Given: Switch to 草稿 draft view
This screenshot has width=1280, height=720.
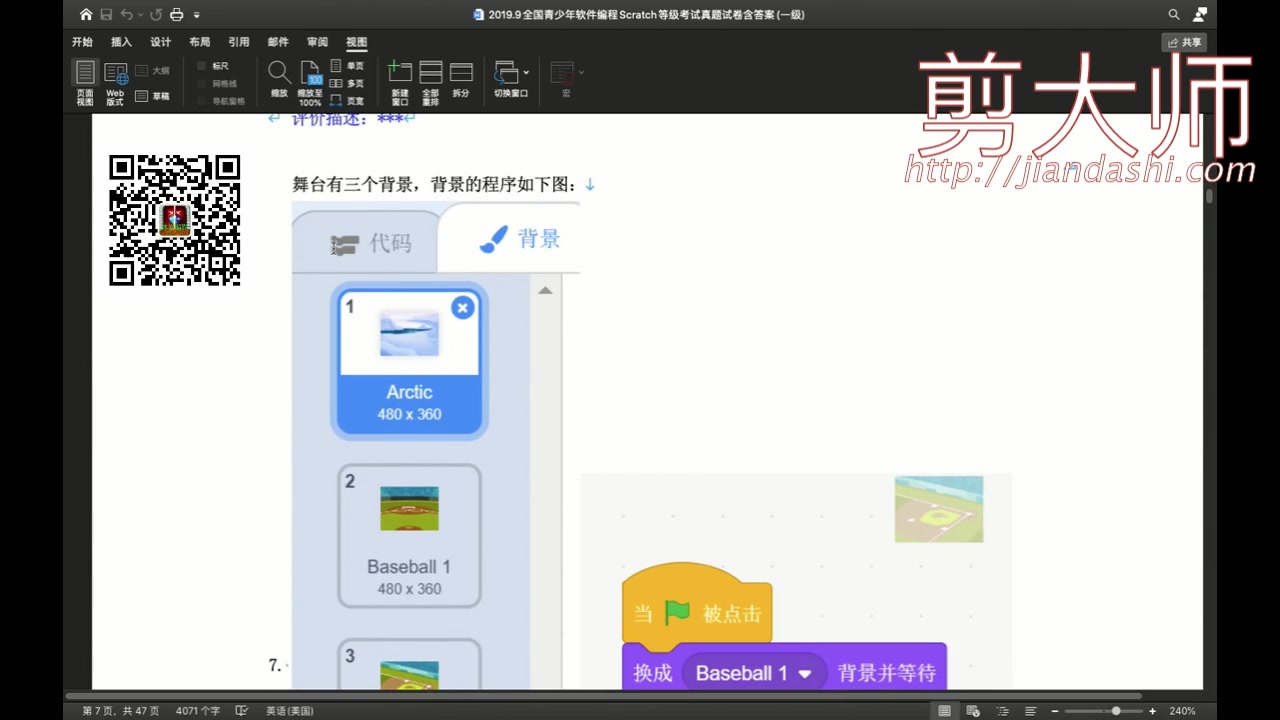Looking at the screenshot, I should [x=152, y=96].
